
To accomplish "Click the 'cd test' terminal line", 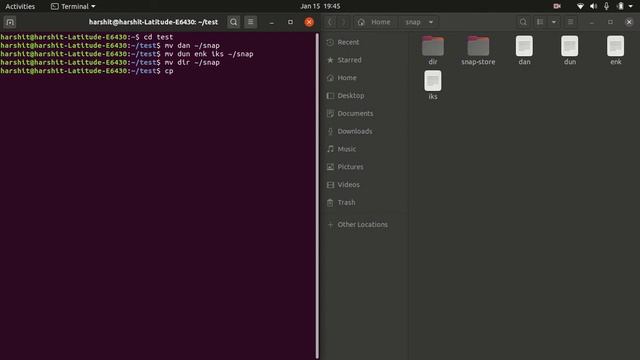I will tap(87, 37).
